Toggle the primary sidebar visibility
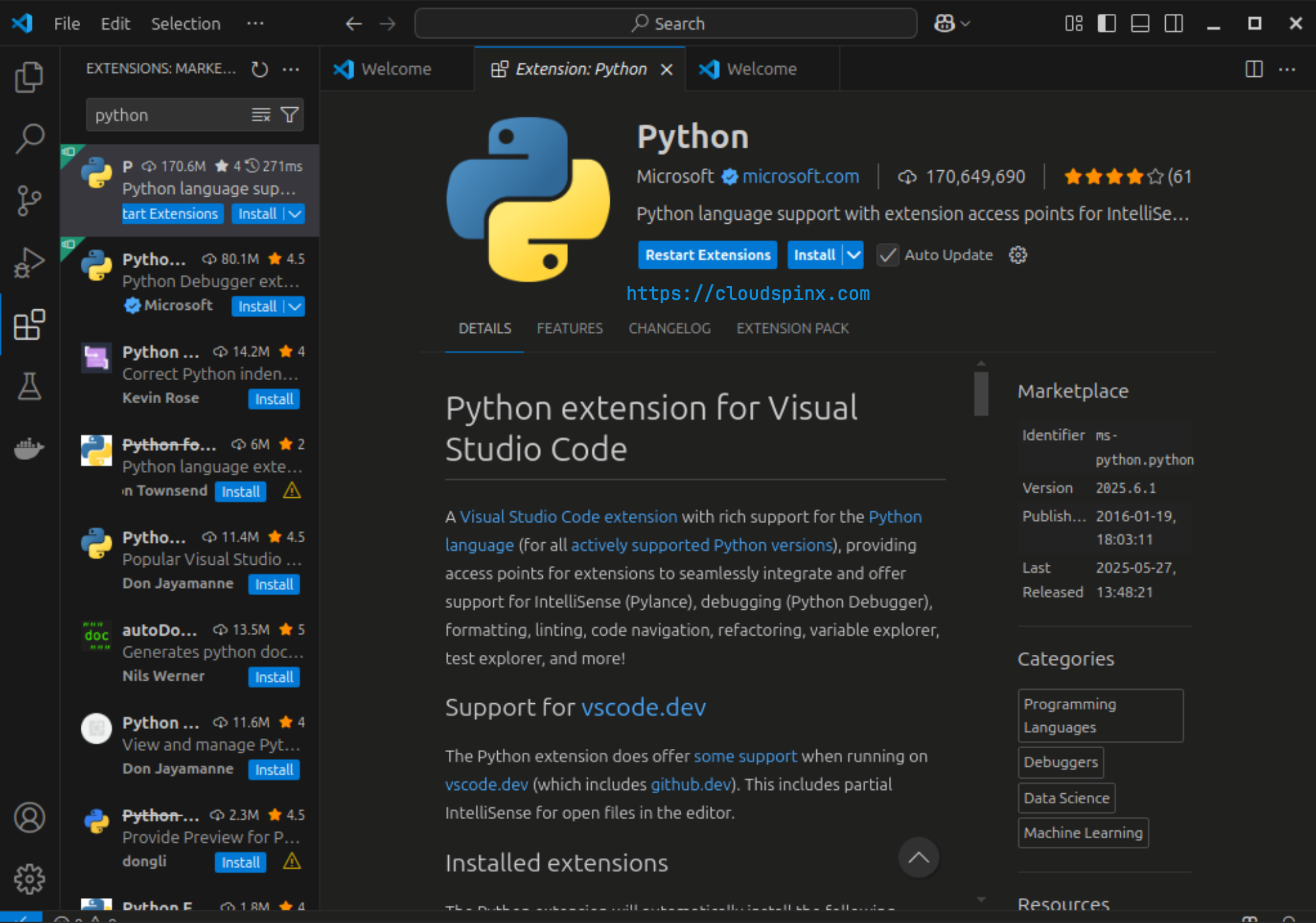Viewport: 1316px width, 923px height. (x=1107, y=23)
